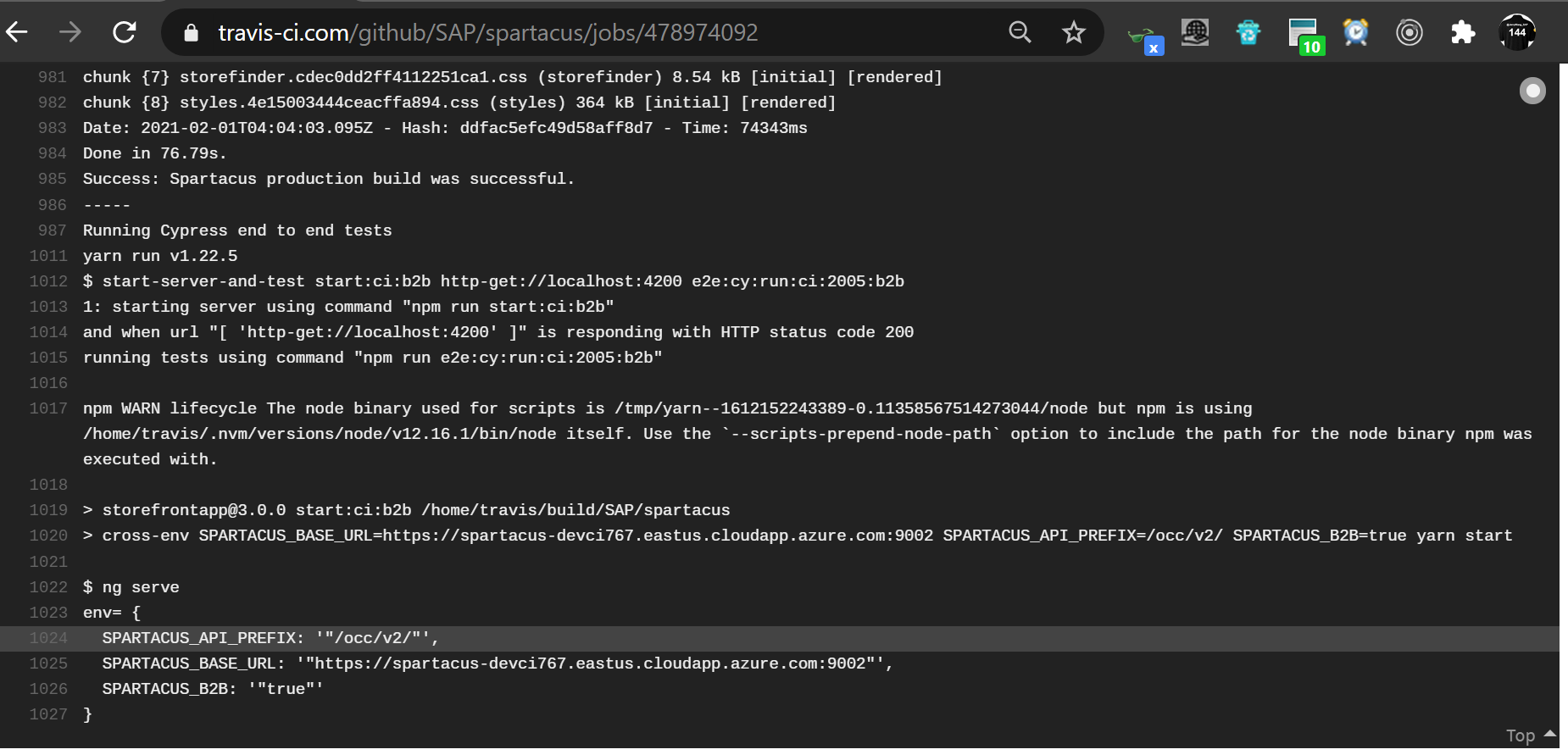Viewport: 1568px width, 755px height.
Task: Select line number 985
Action: (53, 179)
